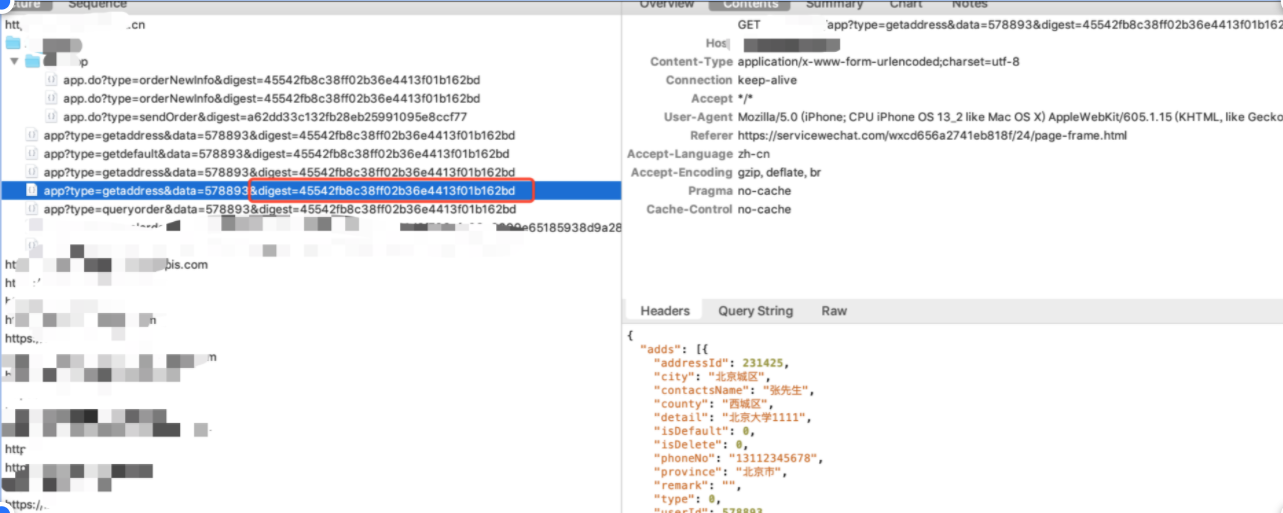Click the folder icon next to the disclosure triangle

(33, 62)
